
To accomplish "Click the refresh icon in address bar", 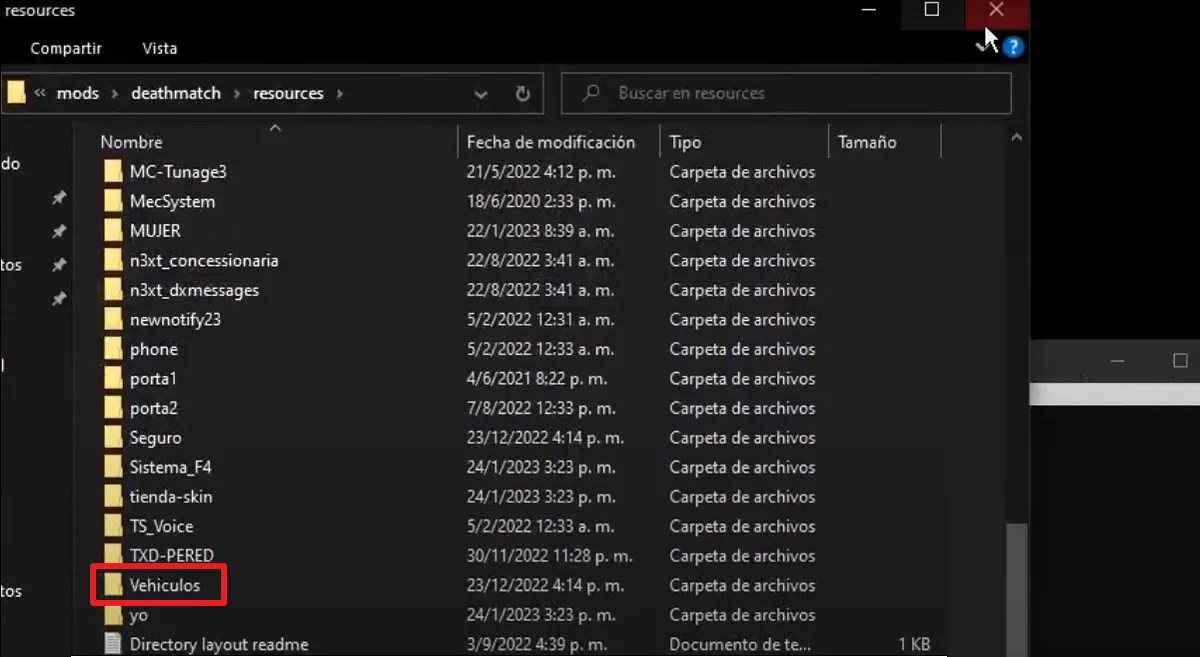I will (522, 93).
